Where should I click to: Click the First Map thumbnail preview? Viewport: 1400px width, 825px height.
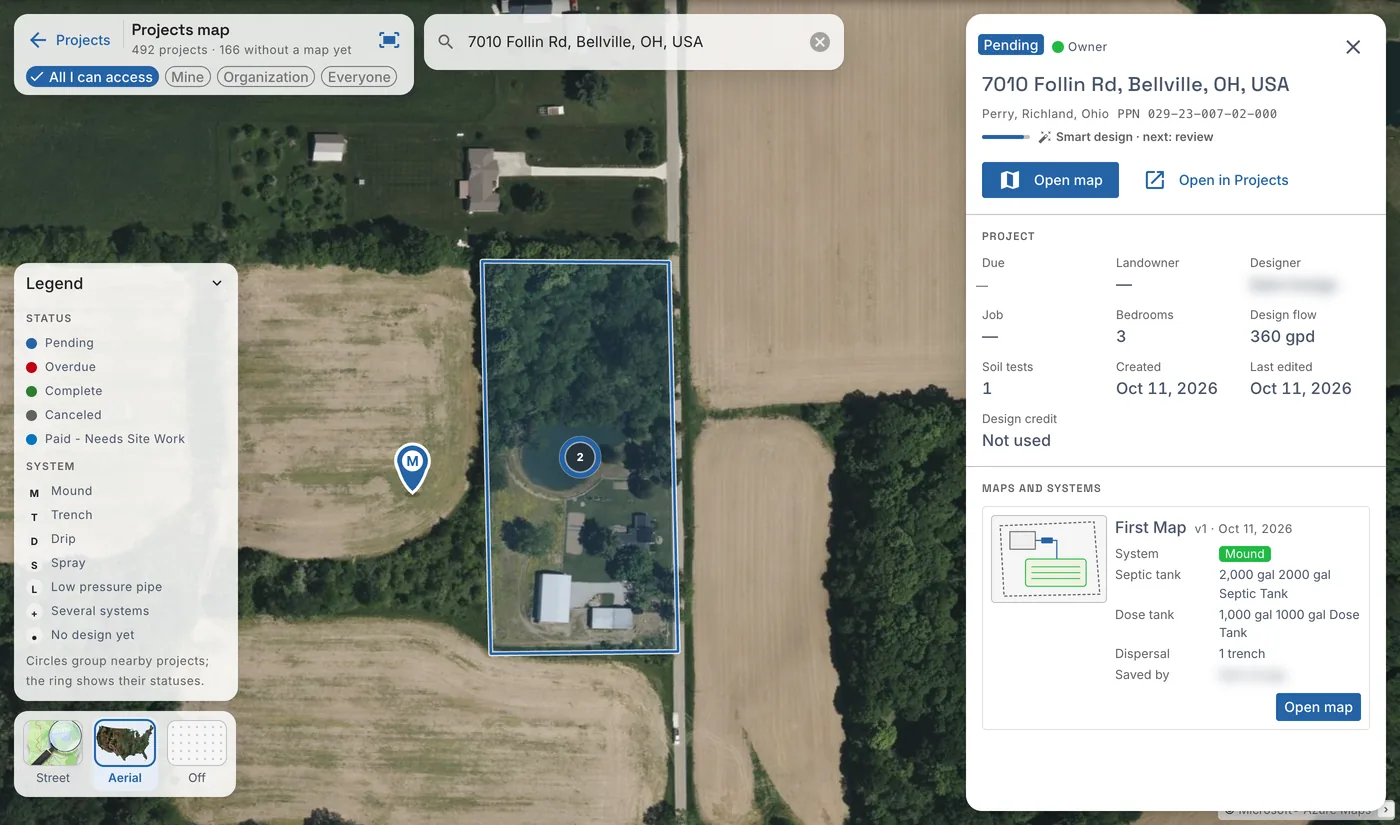1049,559
